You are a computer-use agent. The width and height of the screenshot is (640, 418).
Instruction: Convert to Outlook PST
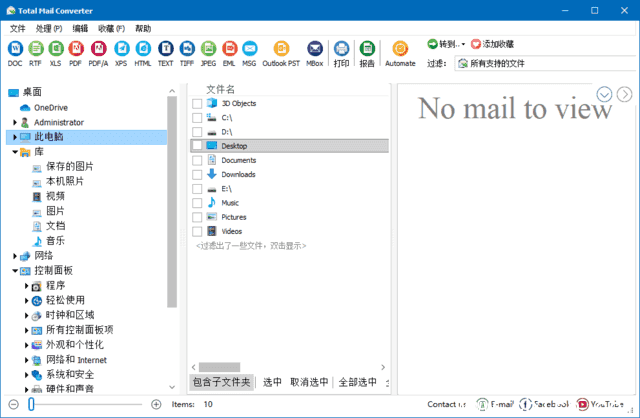[281, 53]
